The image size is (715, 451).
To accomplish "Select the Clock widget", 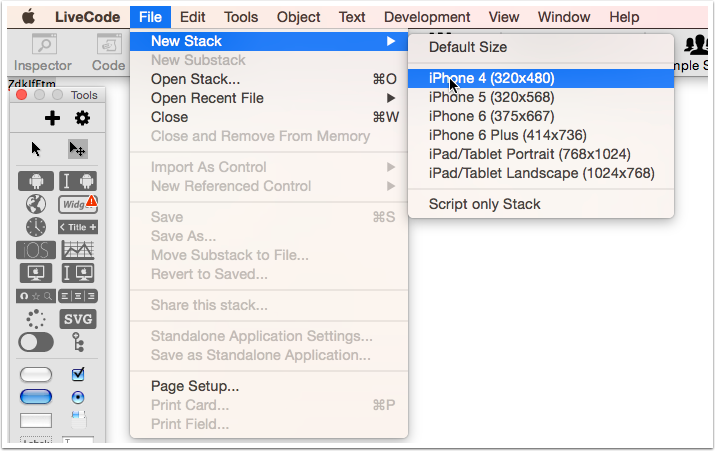I will pos(36,227).
